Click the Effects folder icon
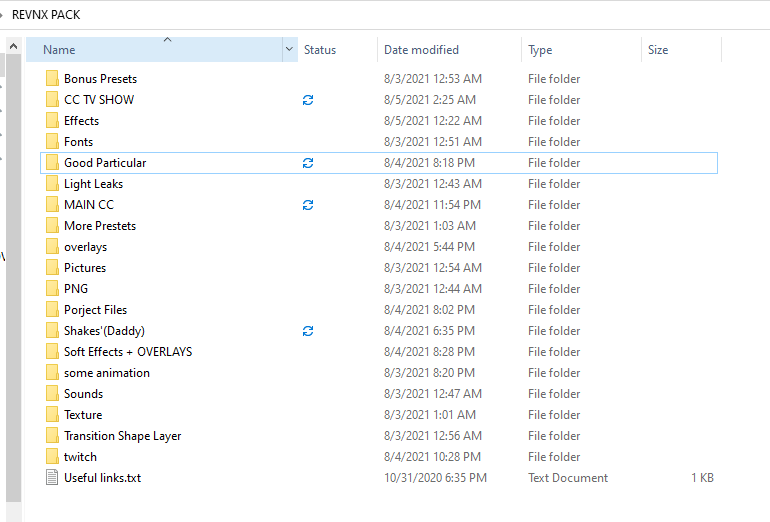The height and width of the screenshot is (522, 770). pyautogui.click(x=52, y=121)
